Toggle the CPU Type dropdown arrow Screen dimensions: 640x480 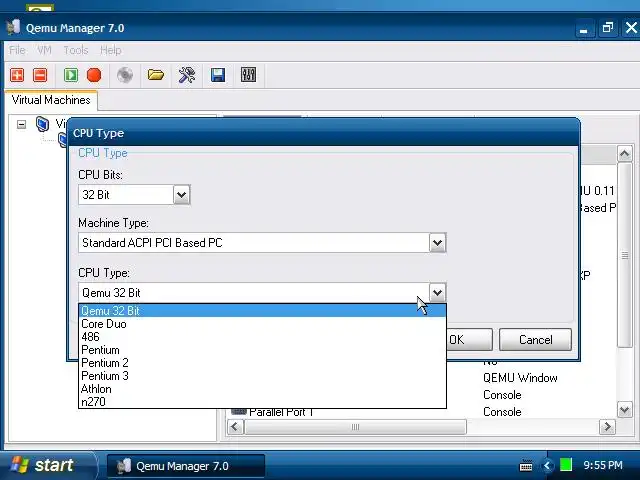click(438, 293)
